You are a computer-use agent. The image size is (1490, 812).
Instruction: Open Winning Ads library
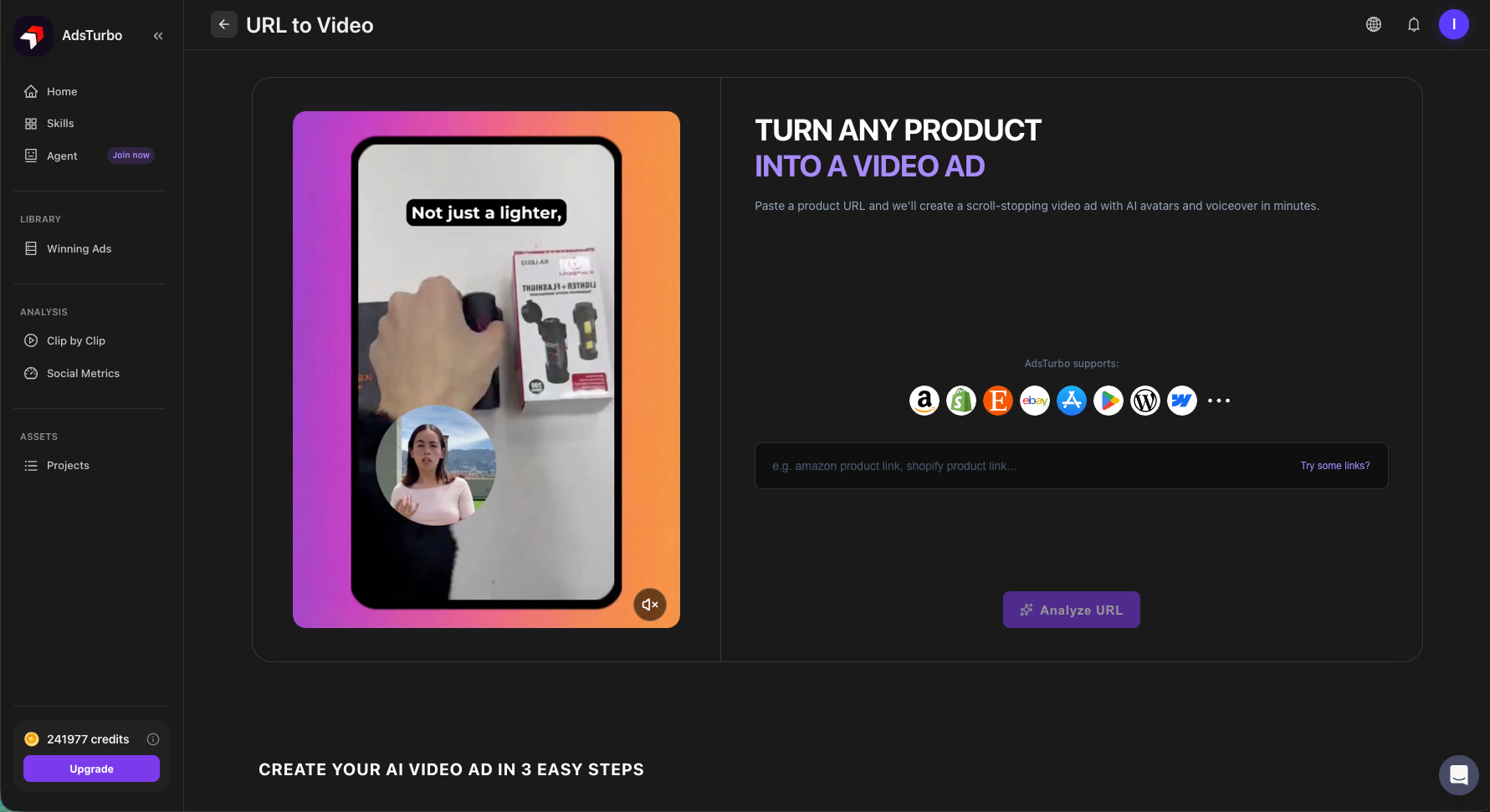79,248
